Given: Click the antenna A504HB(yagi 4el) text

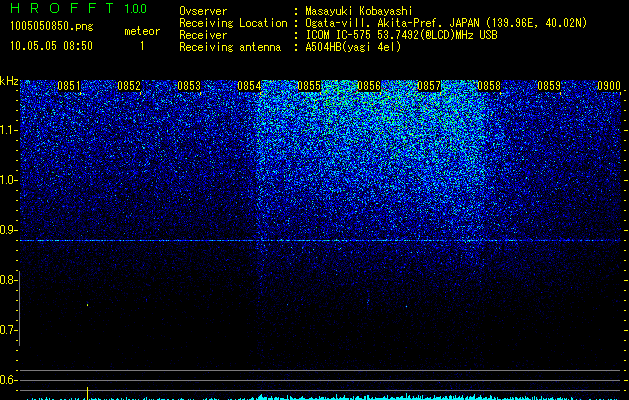Looking at the screenshot, I should pyautogui.click(x=353, y=47).
